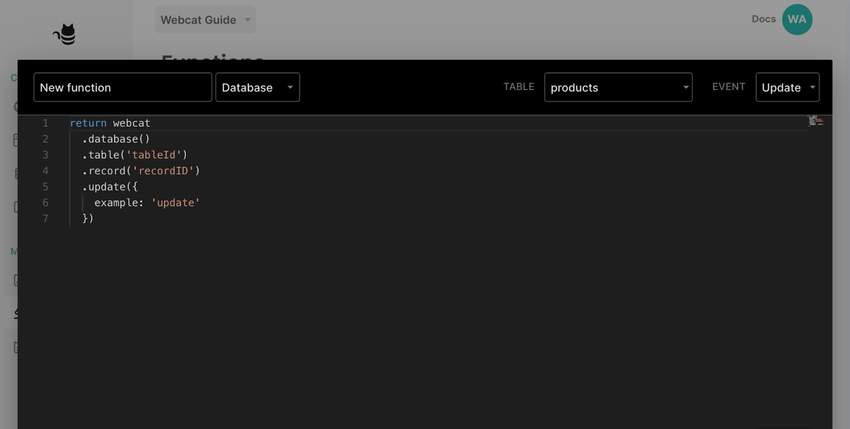Open the WA user avatar menu
The image size is (850, 429).
(x=797, y=19)
